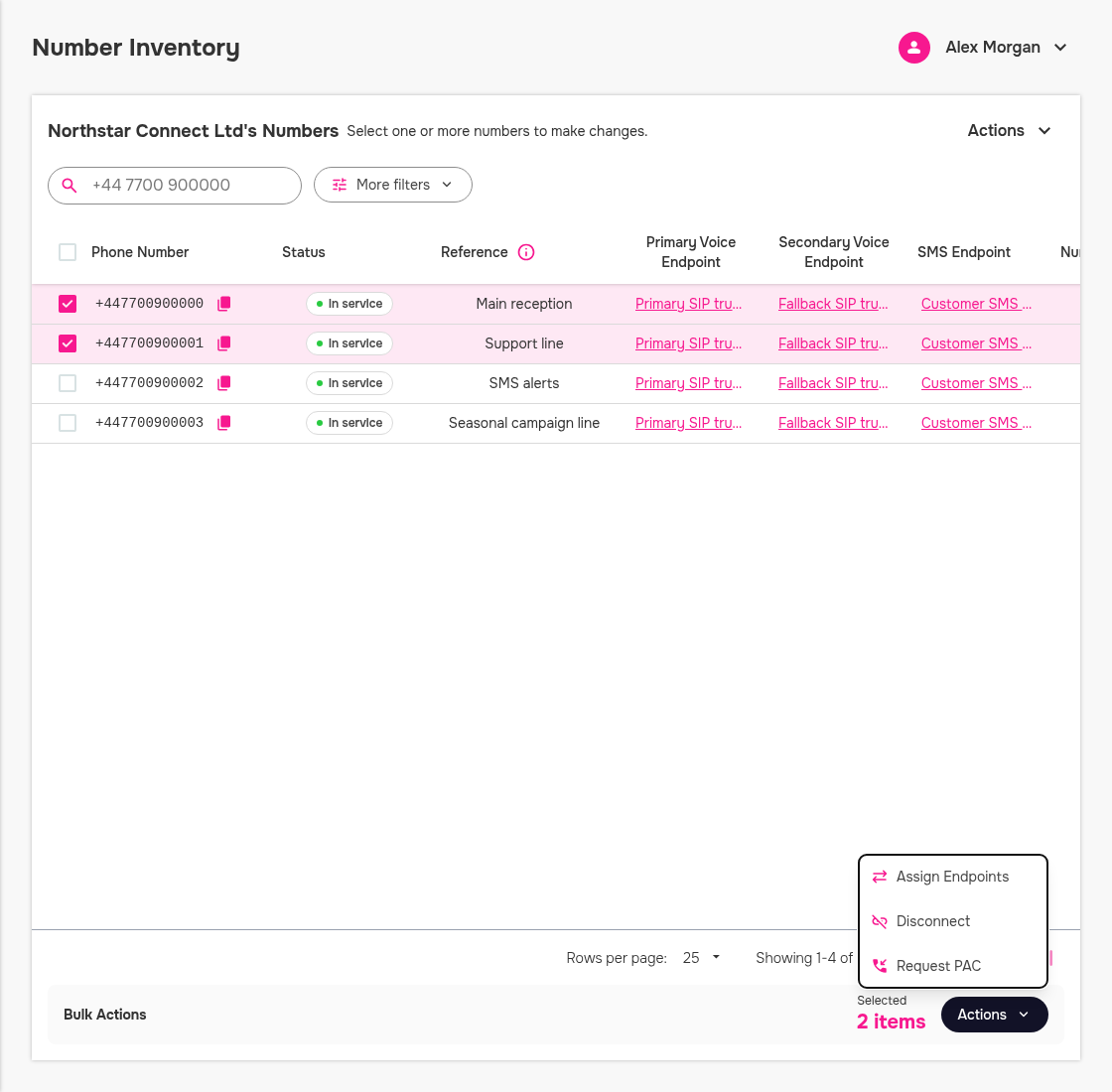
Task: Open the top Actions dropdown in numbers card
Action: pyautogui.click(x=1009, y=130)
